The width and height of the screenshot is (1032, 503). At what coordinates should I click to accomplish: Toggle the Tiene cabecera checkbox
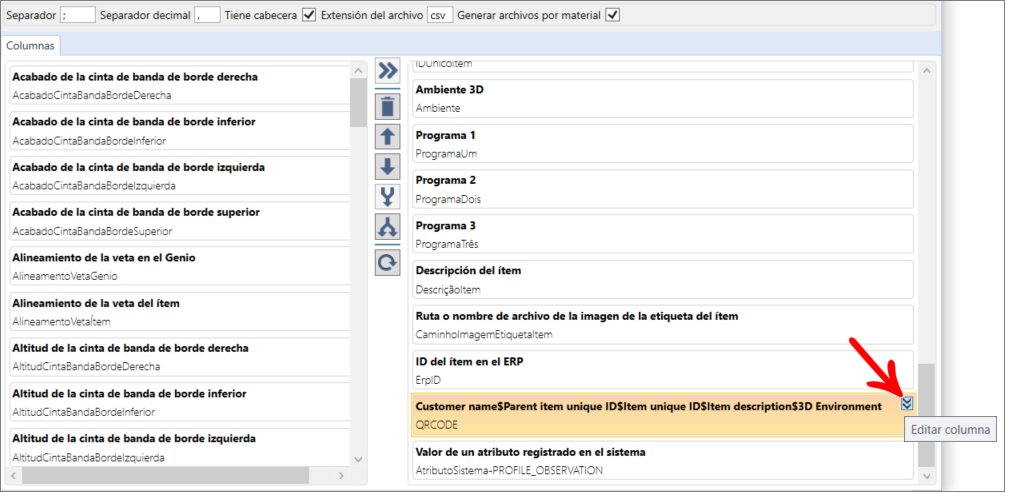[309, 15]
